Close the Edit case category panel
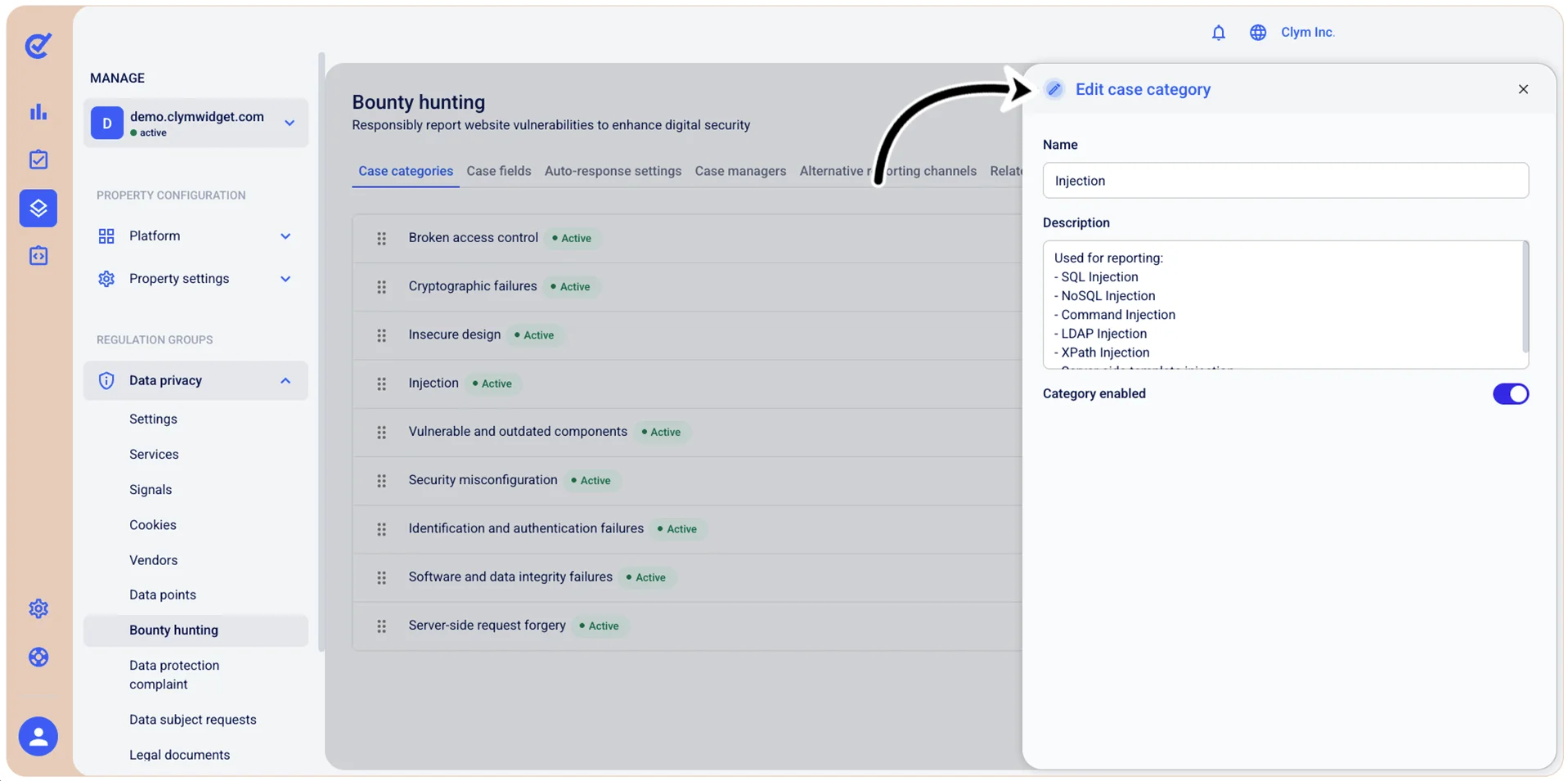1568x781 pixels. click(x=1523, y=89)
